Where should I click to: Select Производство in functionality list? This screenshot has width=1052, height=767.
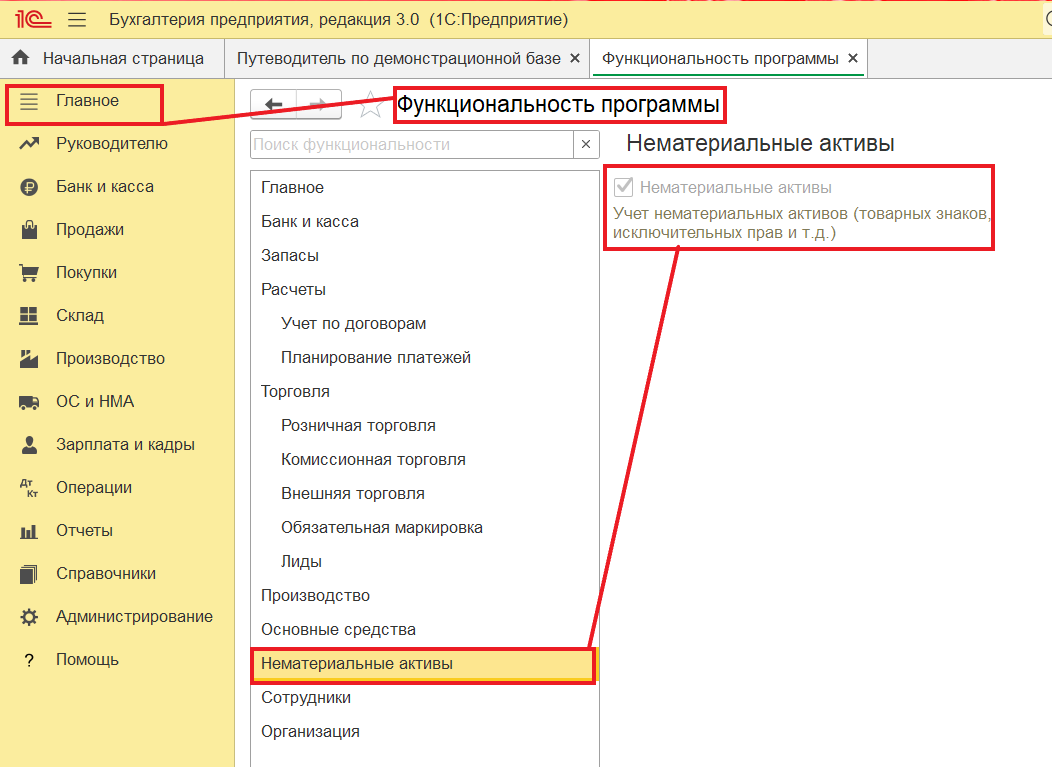point(425,596)
